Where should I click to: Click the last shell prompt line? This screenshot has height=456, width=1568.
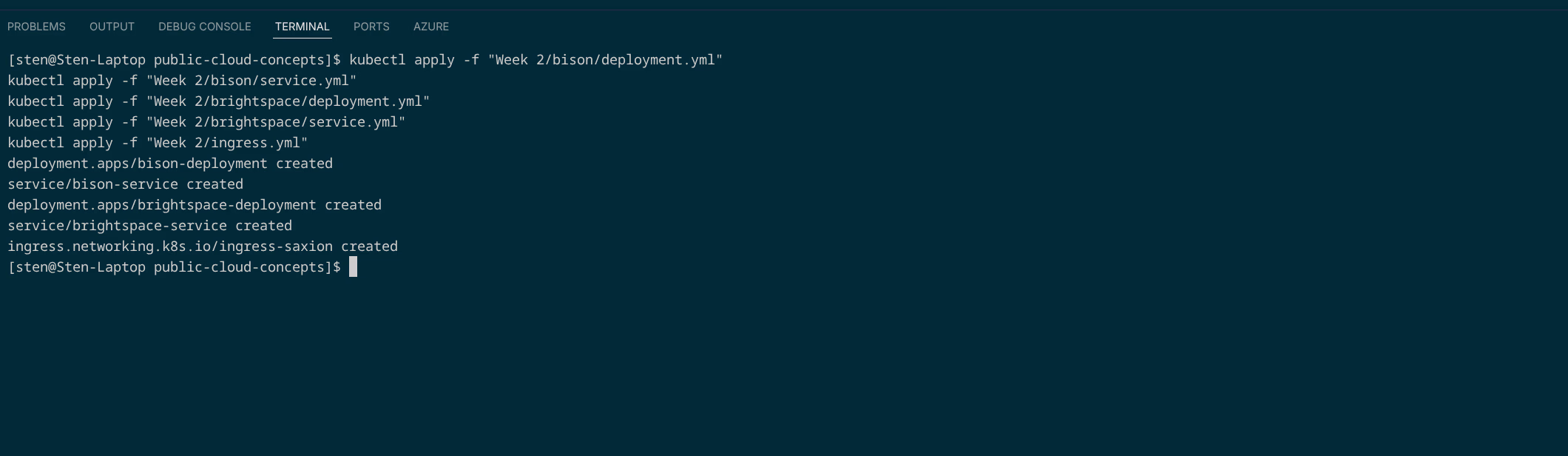(x=175, y=267)
